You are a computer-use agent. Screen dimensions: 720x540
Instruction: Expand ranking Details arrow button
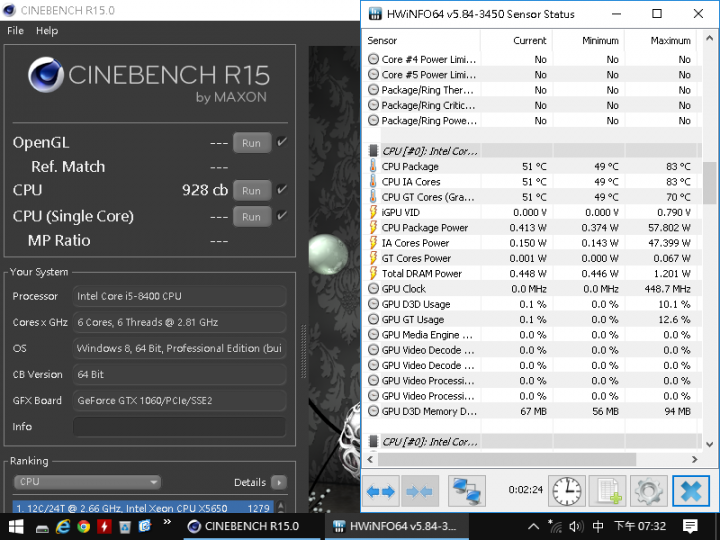pos(278,482)
